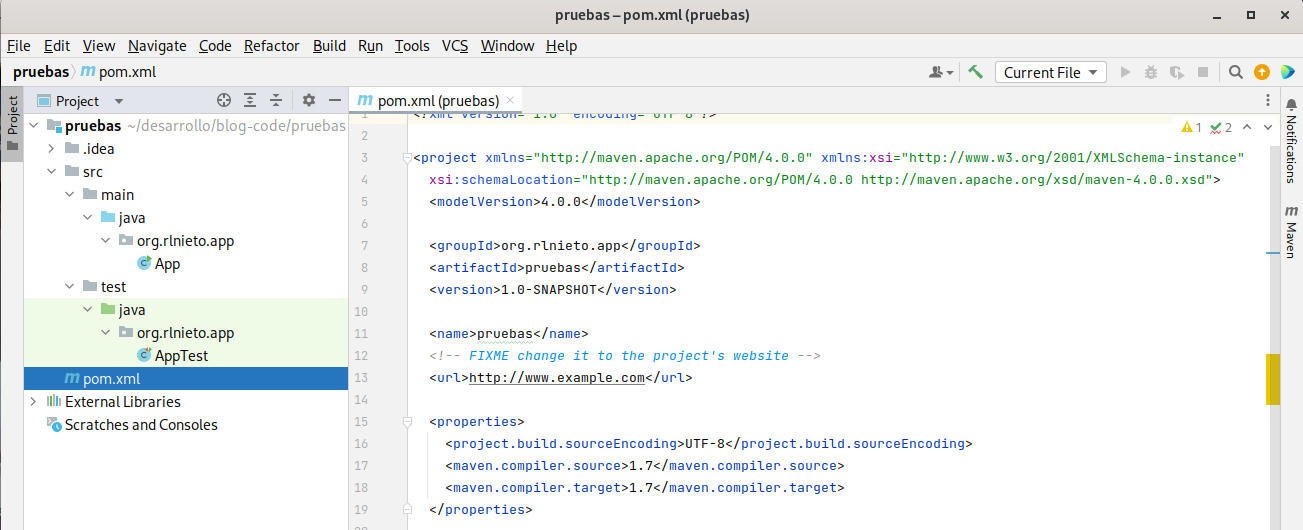Click the 1.0-SNAPSHOT version text

click(x=548, y=290)
